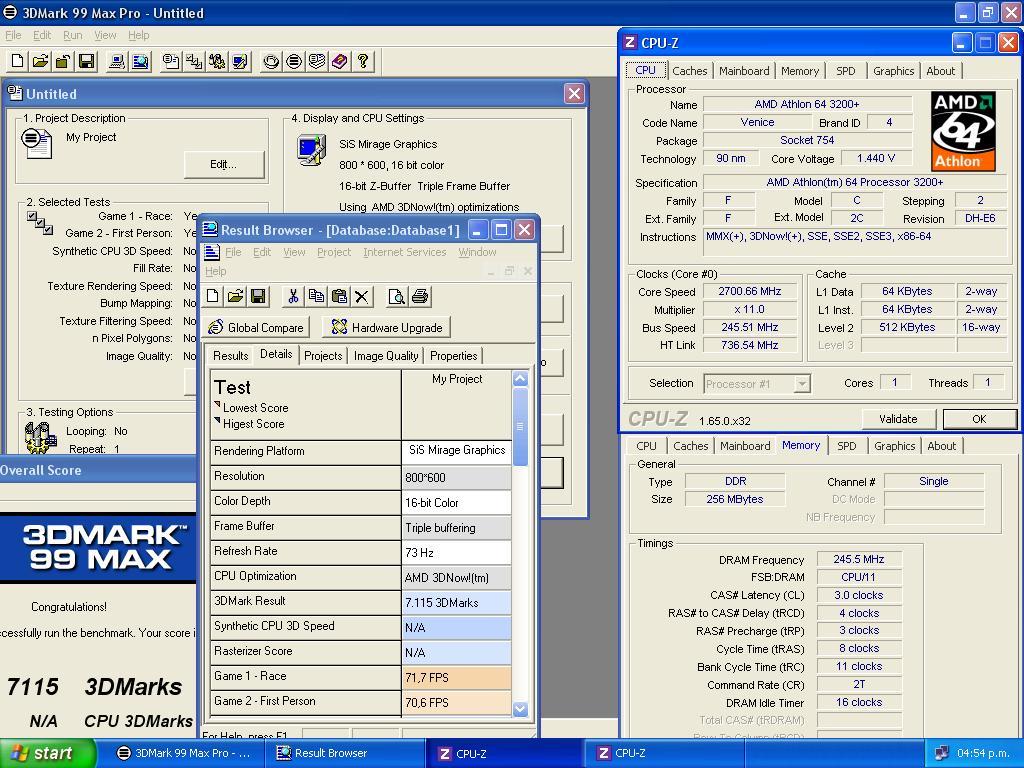
Task: Click the Validate button in CPU-Z
Action: pyautogui.click(x=899, y=419)
